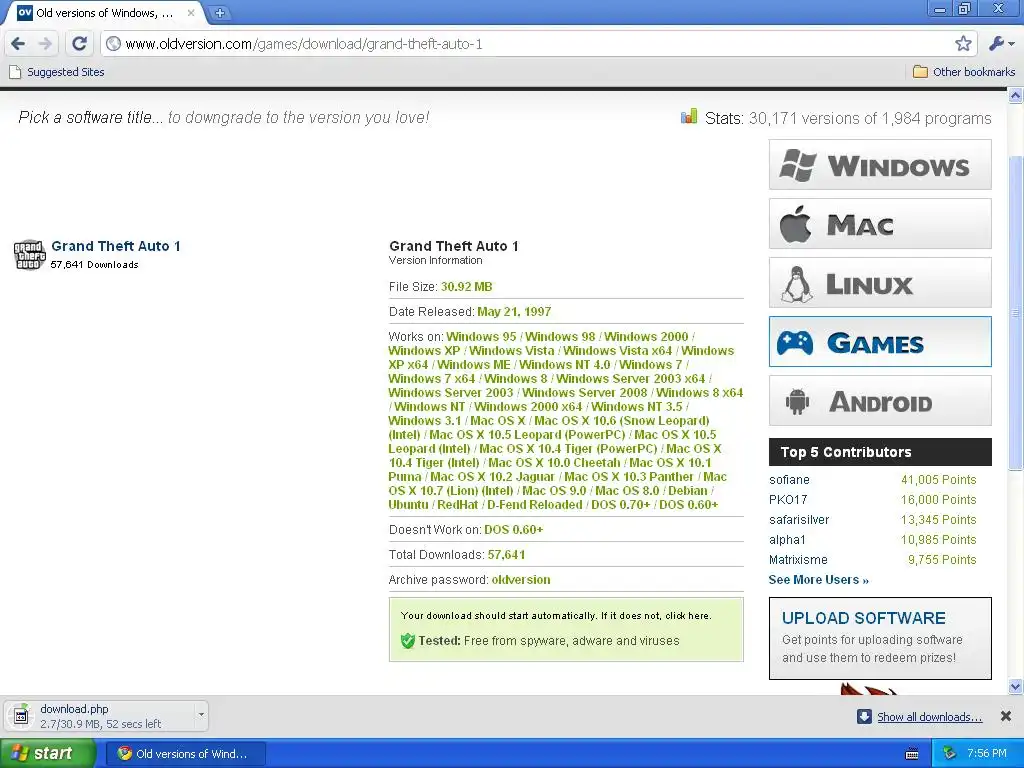This screenshot has height=768, width=1024.
Task: Click the Ubuntu compatibility link
Action: pos(408,505)
